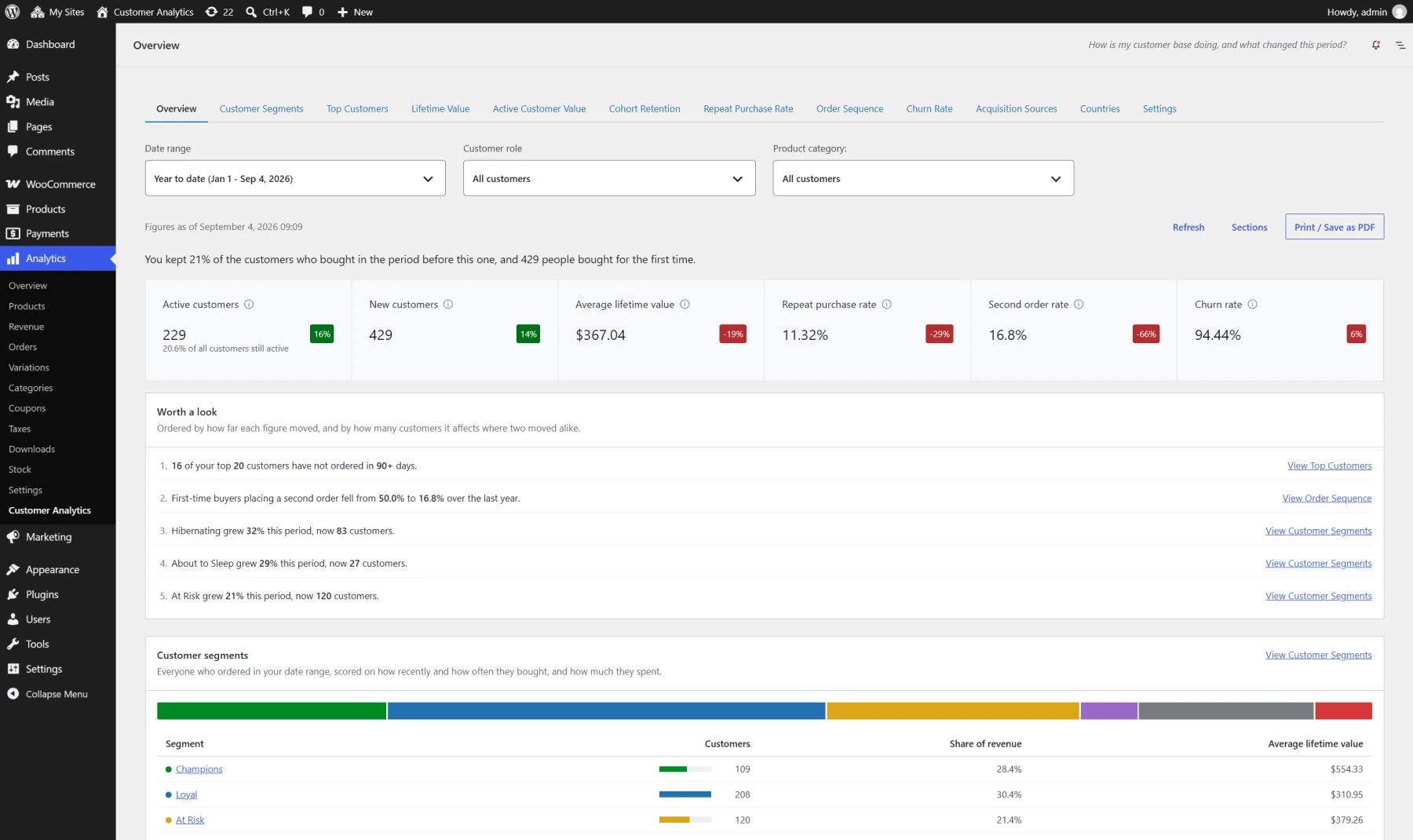
Task: Open My Sites in admin bar
Action: click(x=57, y=12)
